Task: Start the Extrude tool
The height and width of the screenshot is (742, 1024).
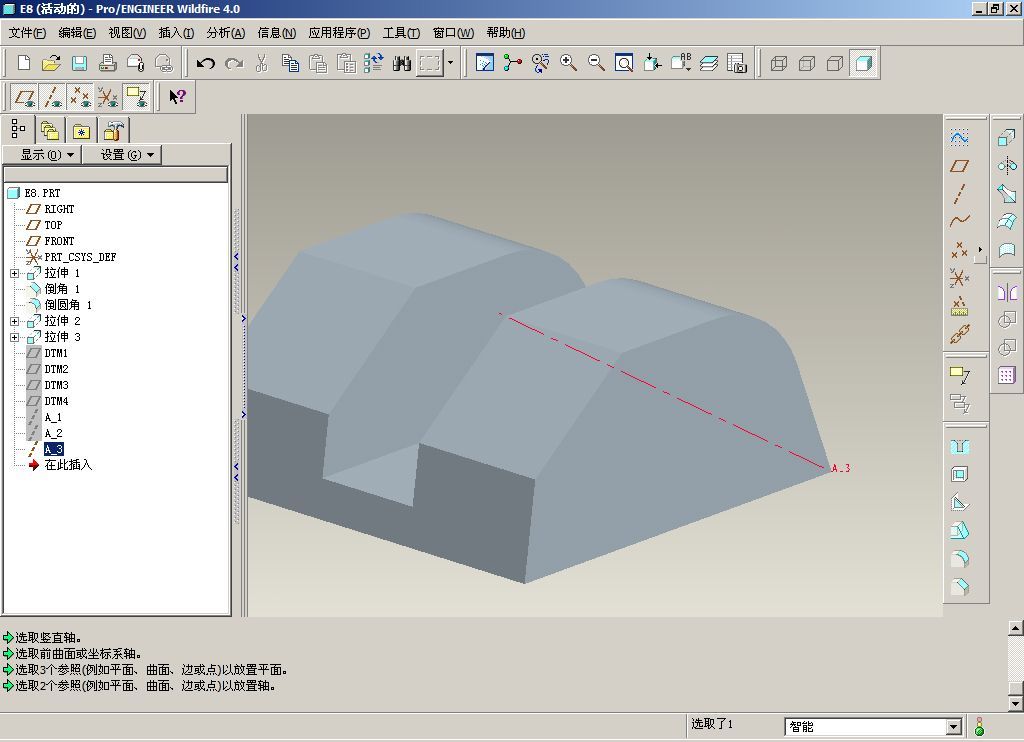Action: (1006, 137)
